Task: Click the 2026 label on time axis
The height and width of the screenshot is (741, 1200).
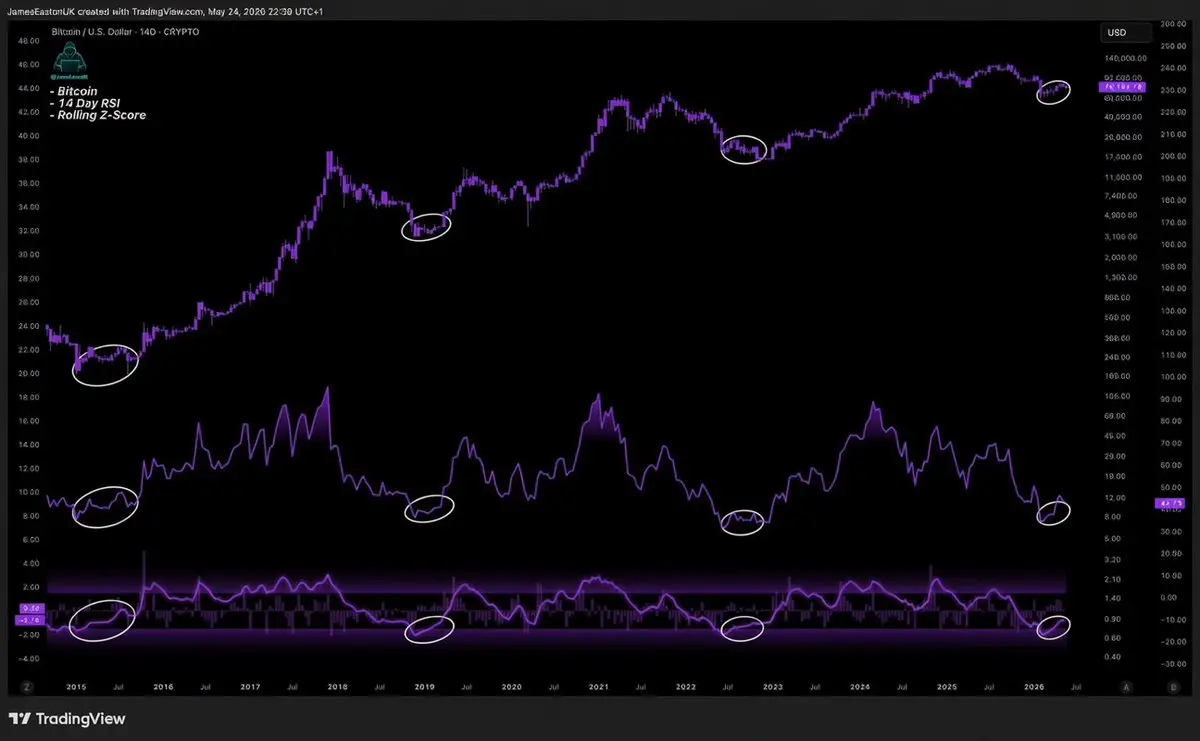Action: 1033,687
